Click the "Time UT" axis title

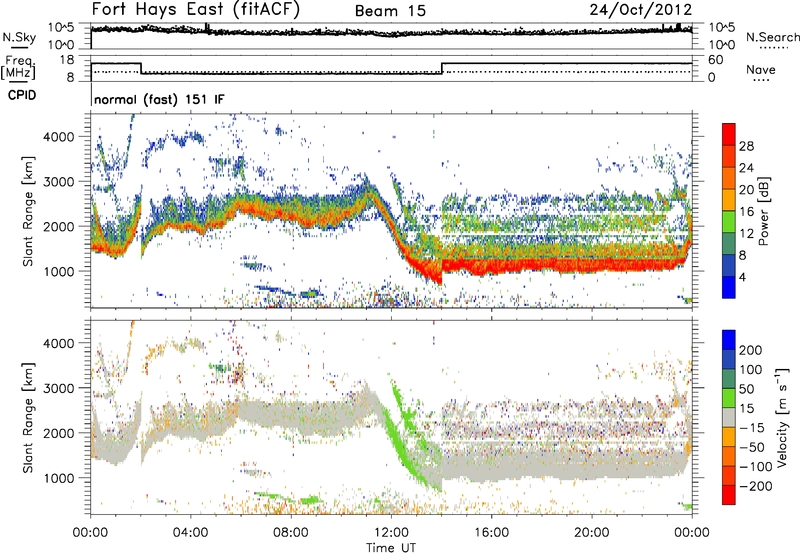coord(391,547)
